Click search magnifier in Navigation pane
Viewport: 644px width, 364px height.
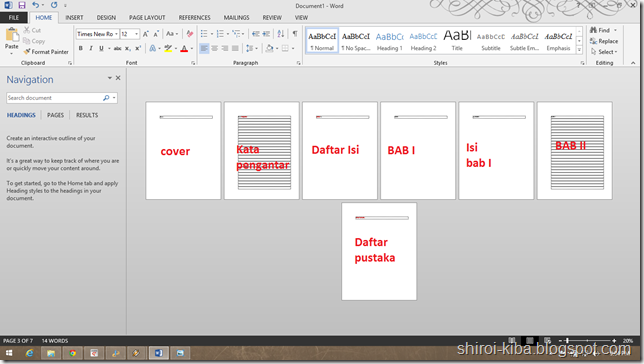(106, 98)
